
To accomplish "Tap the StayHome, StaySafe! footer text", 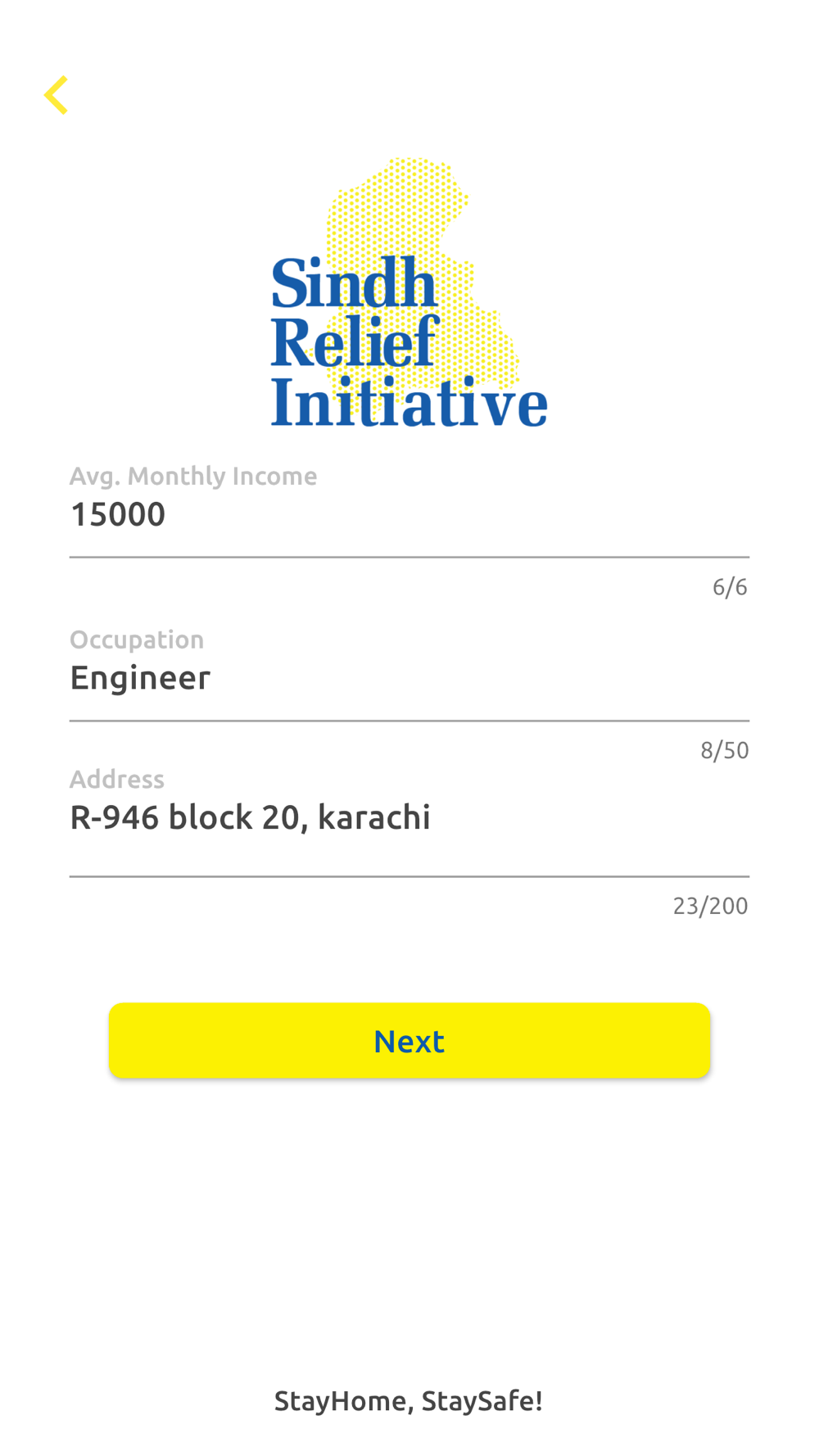I will [x=409, y=1401].
